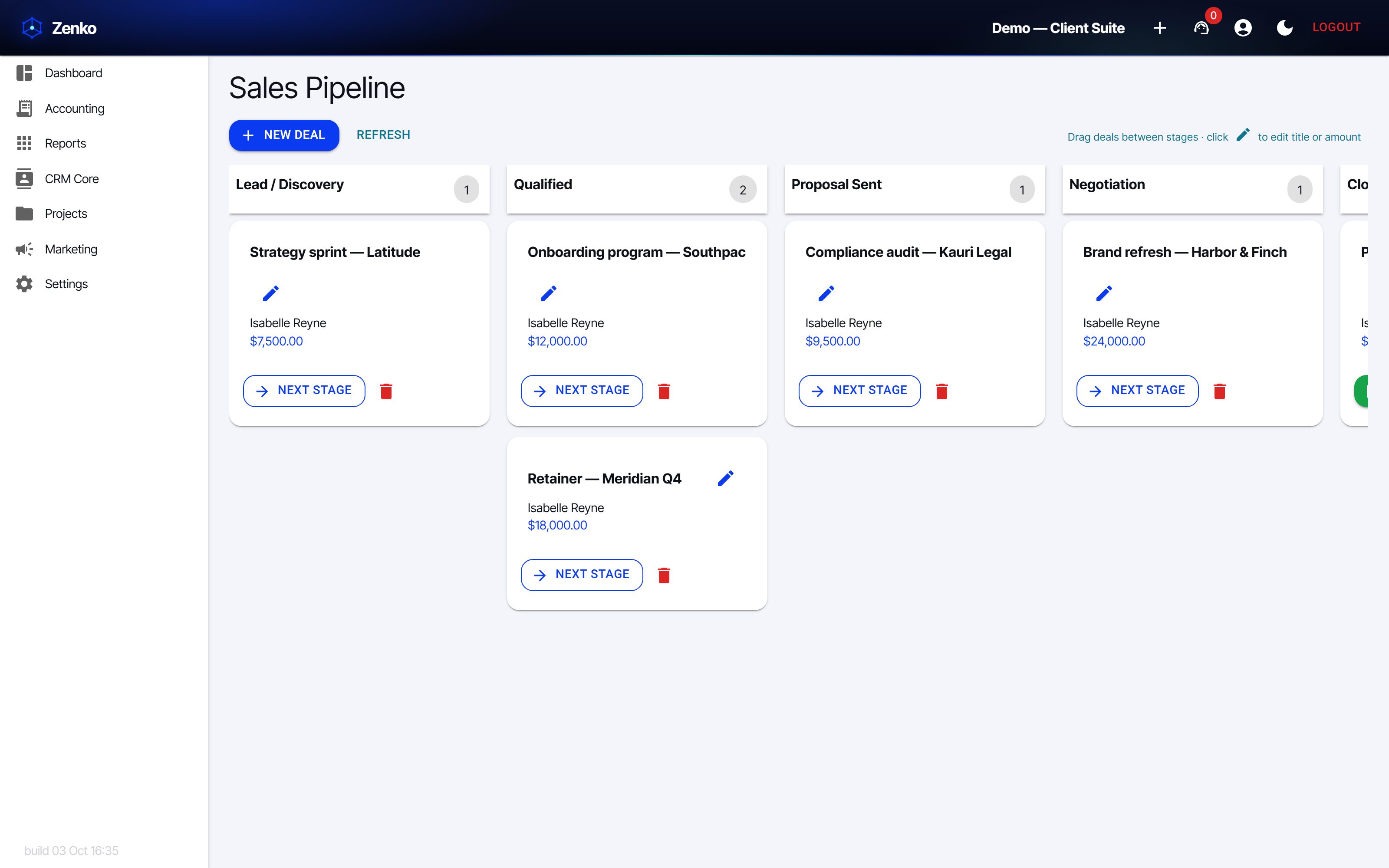Delete the Retainer — Meridian Q4 deal
The width and height of the screenshot is (1389, 868).
tap(664, 575)
